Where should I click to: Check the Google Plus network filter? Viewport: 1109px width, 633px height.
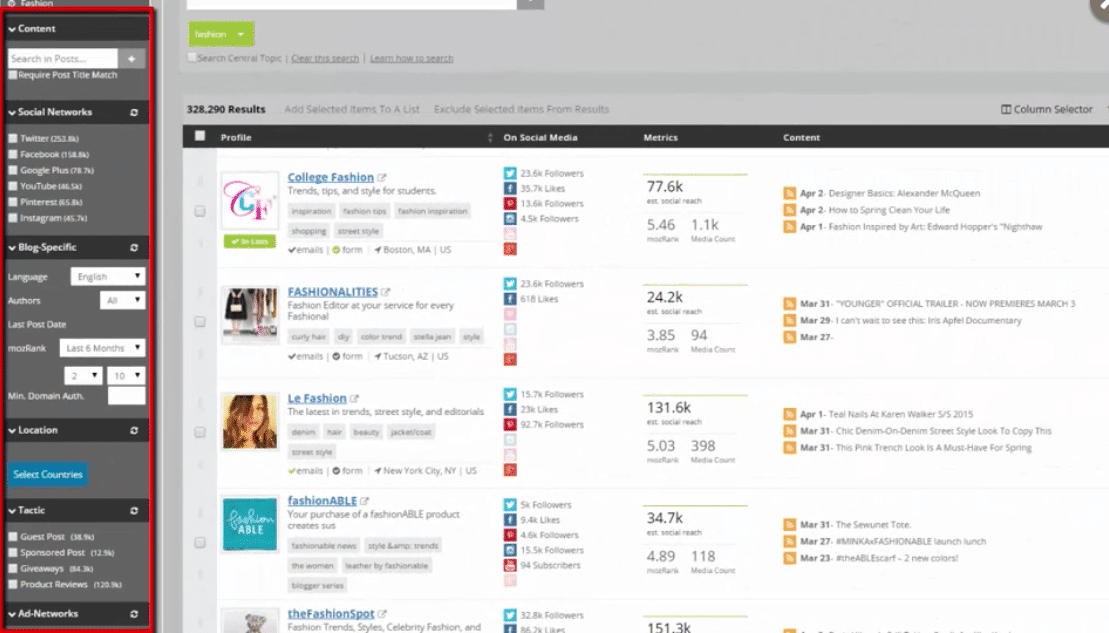13,170
